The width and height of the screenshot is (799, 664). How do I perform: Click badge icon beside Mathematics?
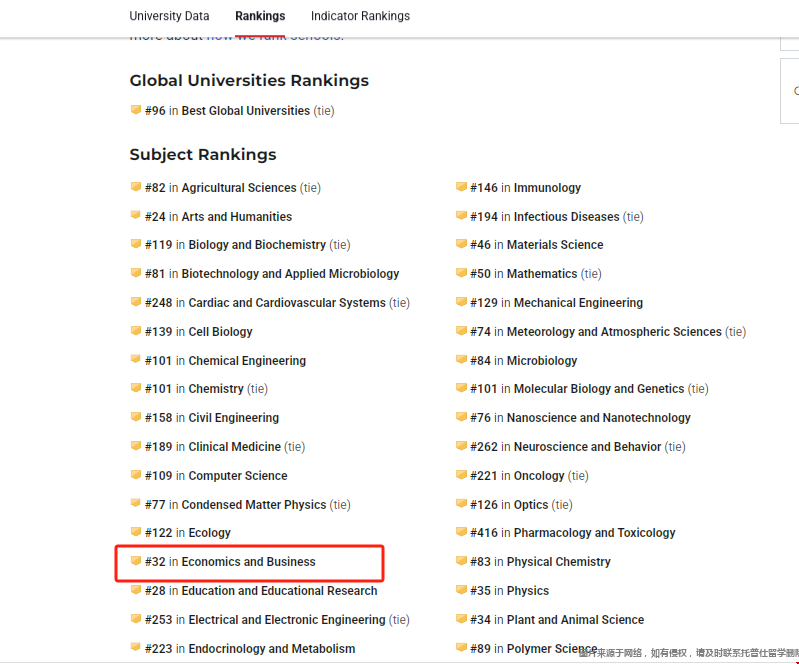(x=461, y=273)
